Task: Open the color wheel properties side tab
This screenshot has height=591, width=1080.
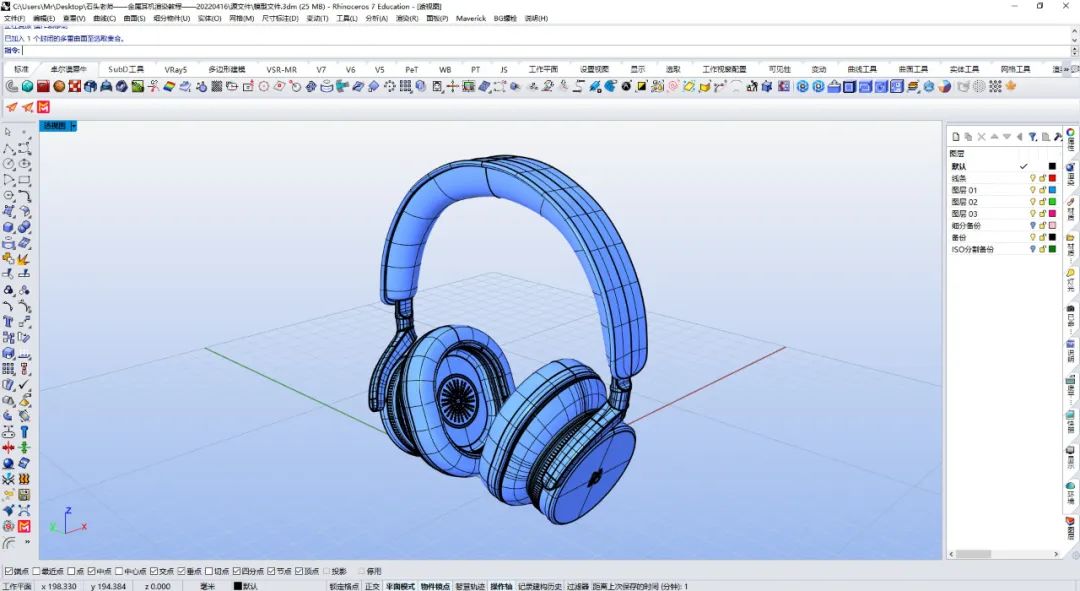Action: click(x=1070, y=138)
